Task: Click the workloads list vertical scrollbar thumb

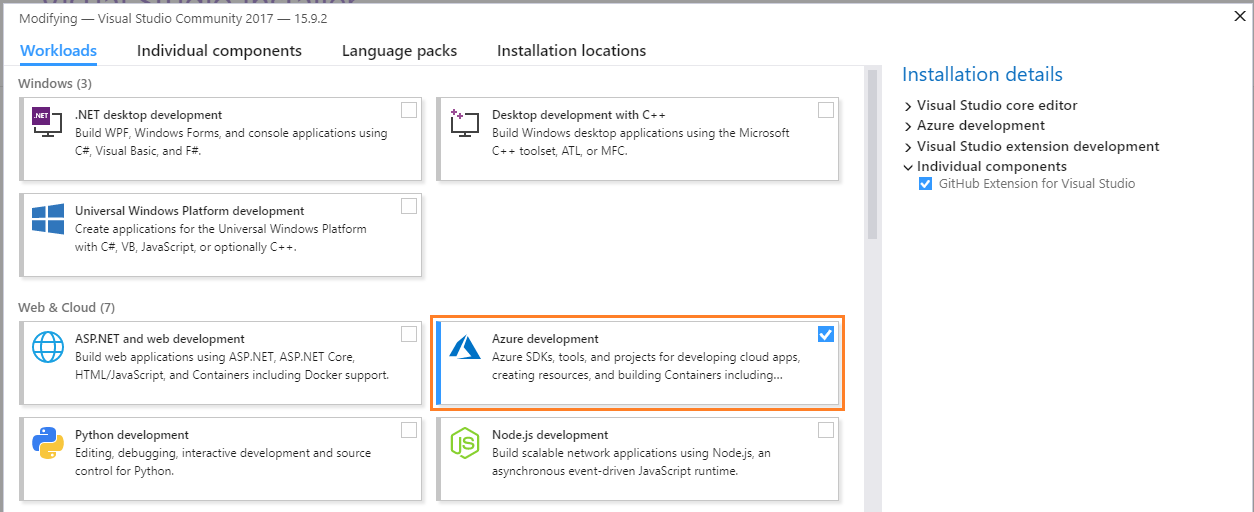Action: tap(872, 154)
